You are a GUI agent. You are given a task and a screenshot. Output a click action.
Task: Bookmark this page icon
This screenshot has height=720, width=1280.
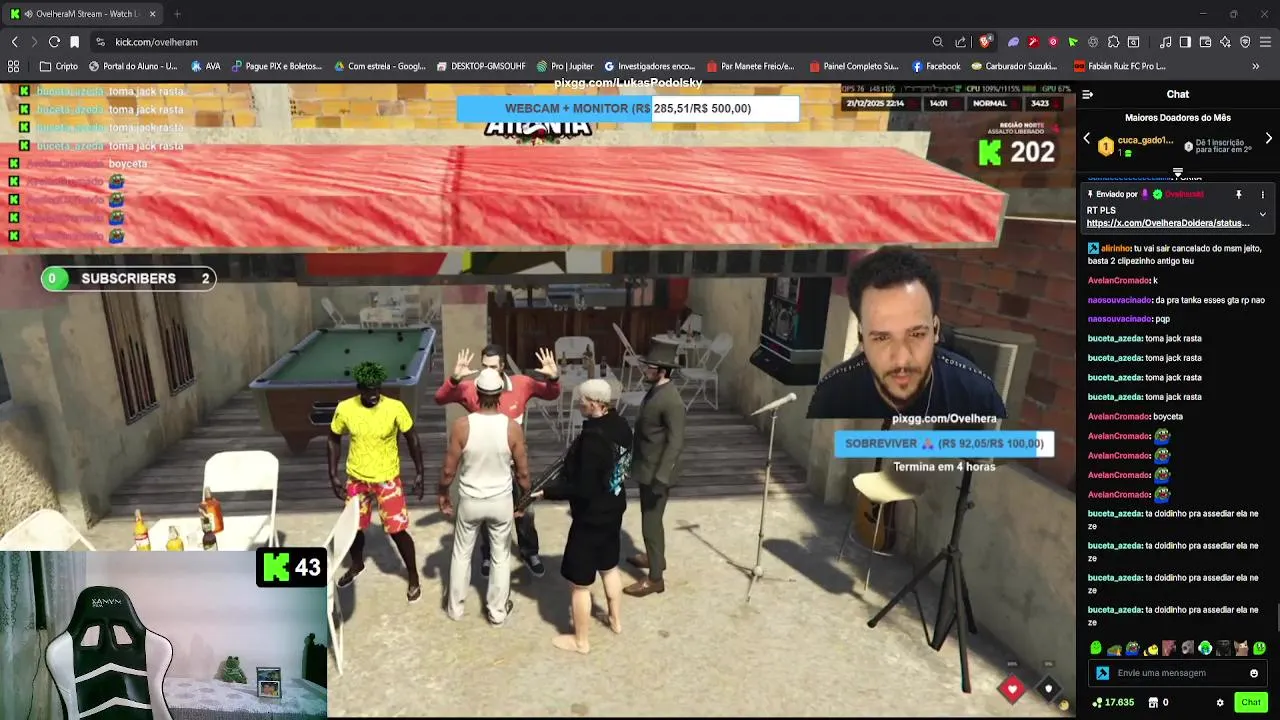(x=74, y=42)
